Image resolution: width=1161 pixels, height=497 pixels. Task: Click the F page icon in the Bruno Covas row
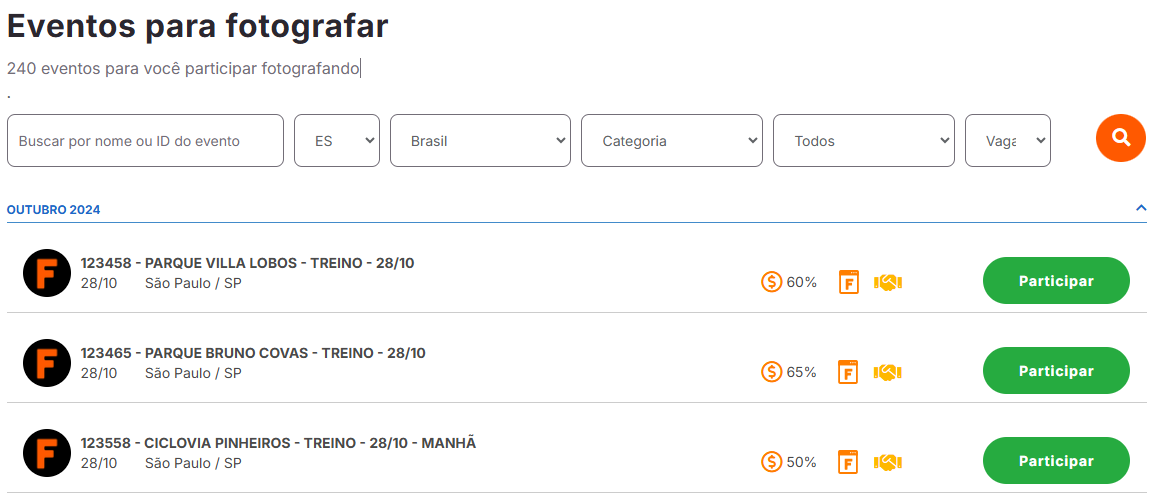[x=849, y=373]
